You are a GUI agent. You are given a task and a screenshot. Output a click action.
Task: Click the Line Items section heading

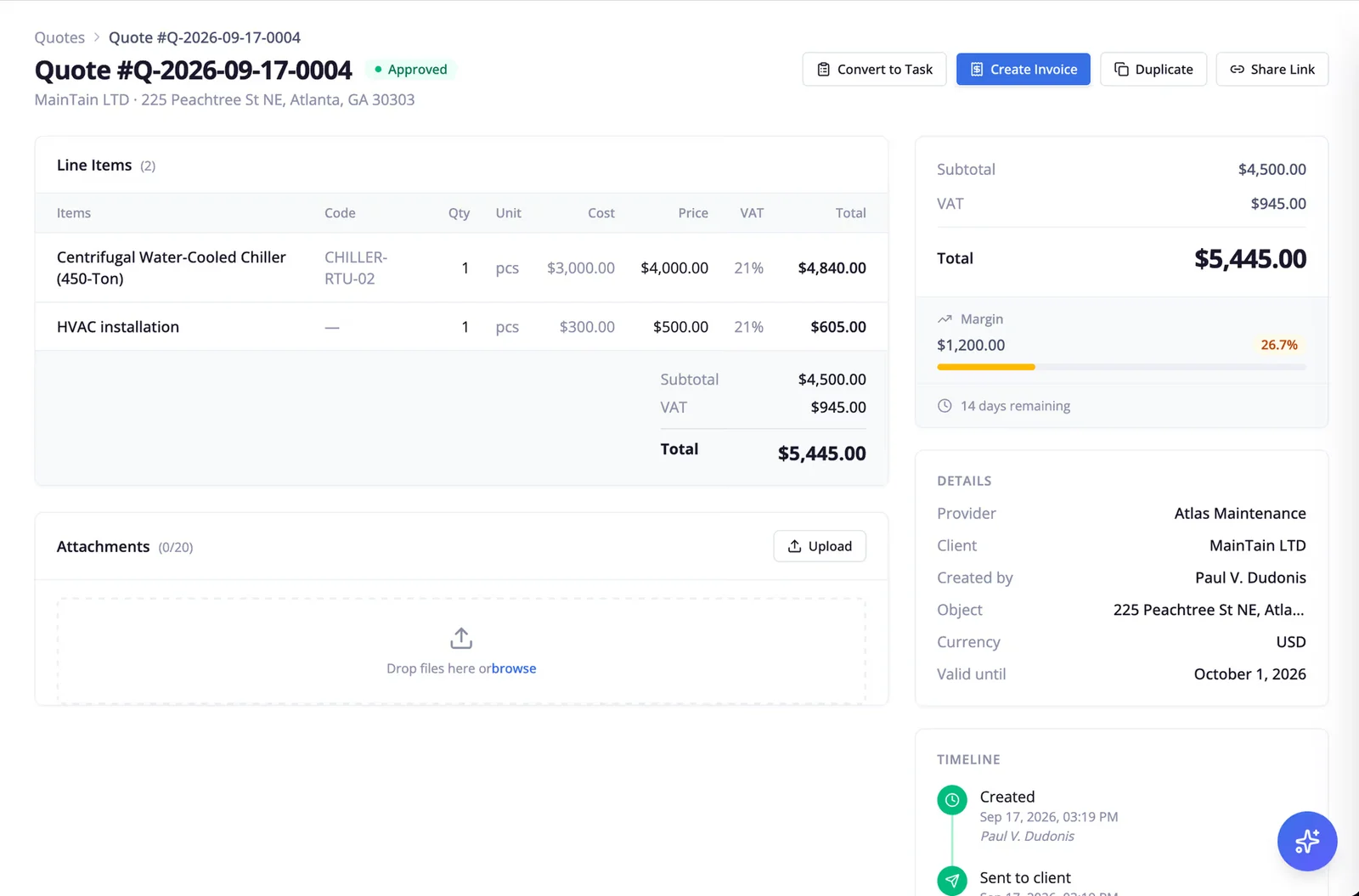pyautogui.click(x=94, y=165)
